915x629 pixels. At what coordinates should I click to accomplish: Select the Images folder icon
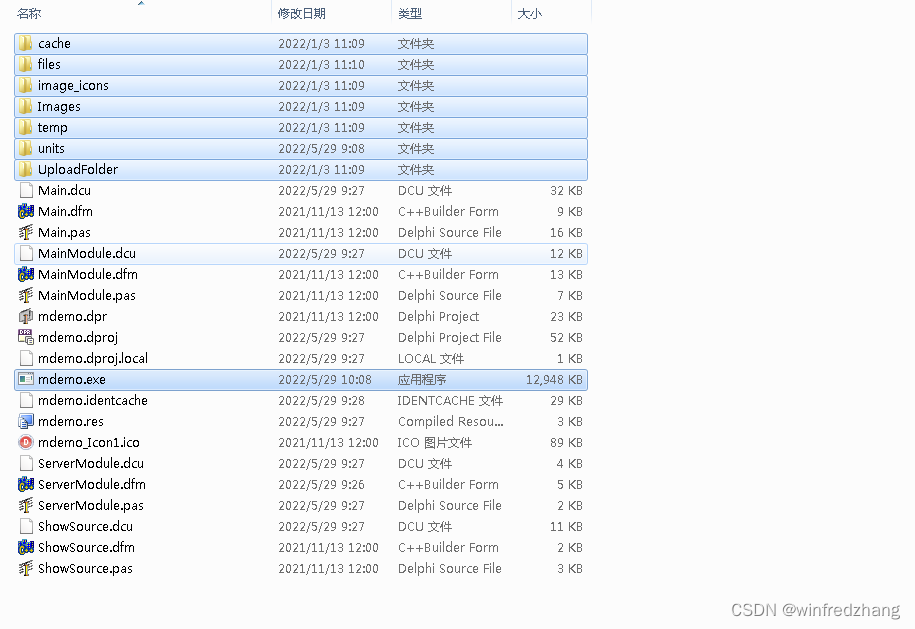tap(25, 106)
